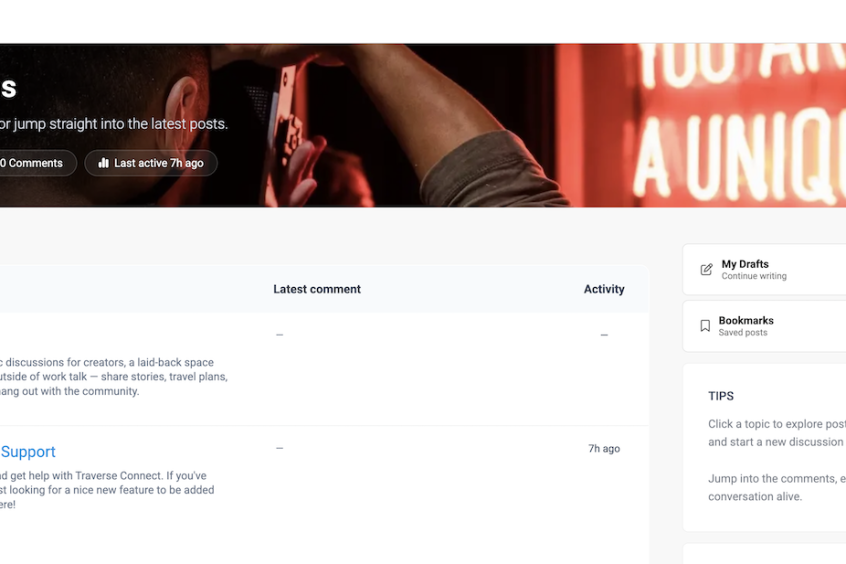Select the laid-back space topic description
Image resolution: width=846 pixels, height=564 pixels.
tap(113, 377)
